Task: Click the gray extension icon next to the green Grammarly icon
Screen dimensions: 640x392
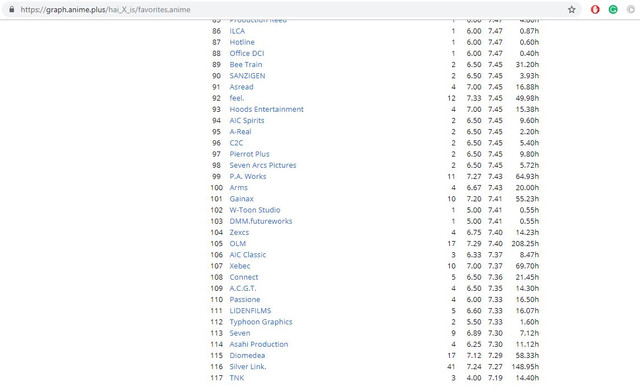Action: (631, 9)
